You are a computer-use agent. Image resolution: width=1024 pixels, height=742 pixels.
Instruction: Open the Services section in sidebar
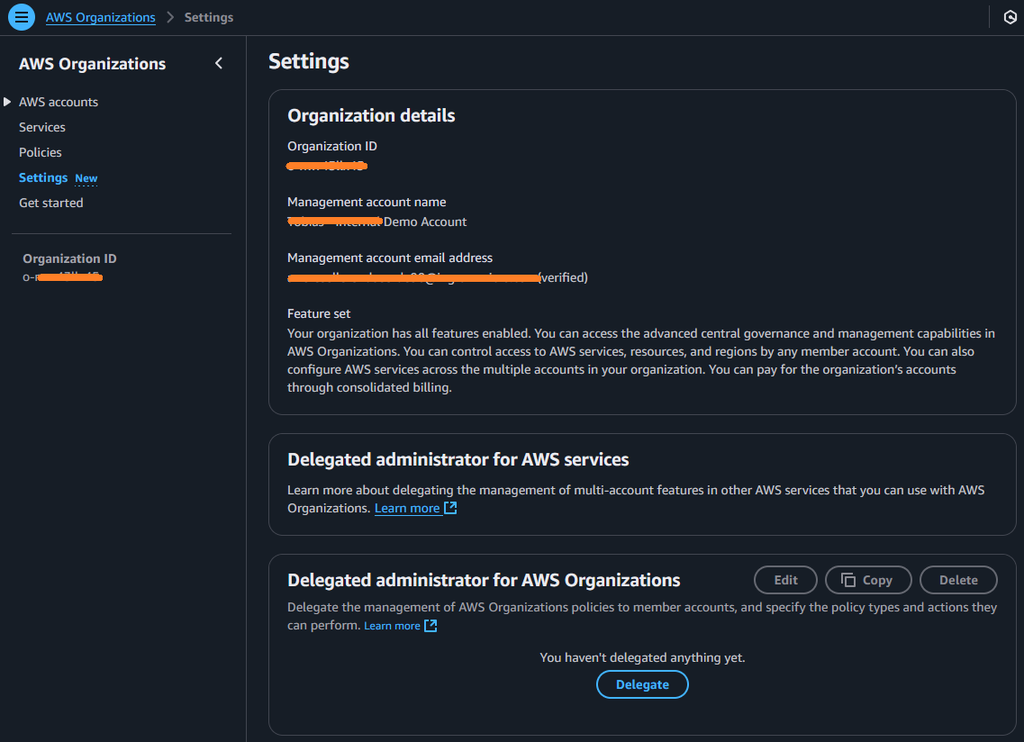coord(41,127)
